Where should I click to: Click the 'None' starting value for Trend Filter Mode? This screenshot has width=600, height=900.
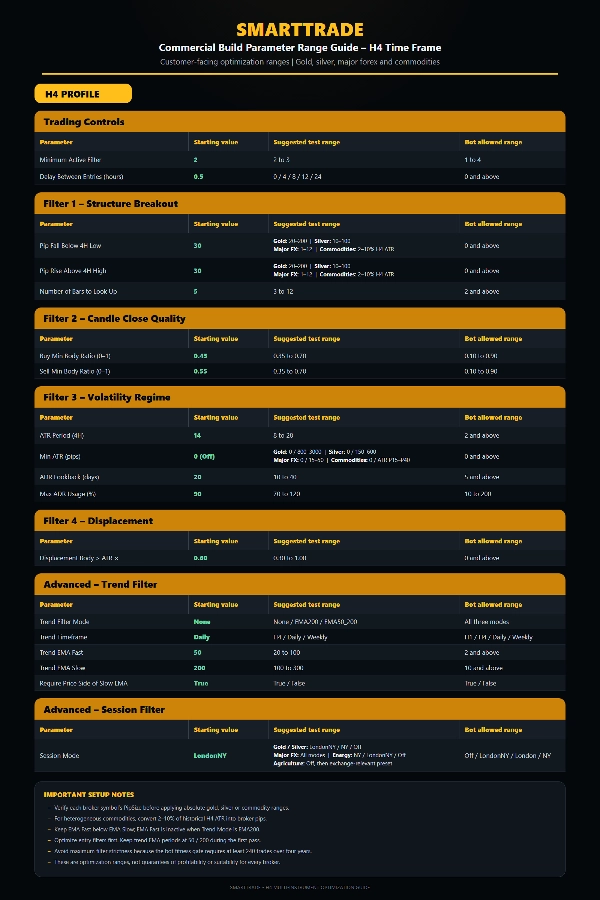(202, 622)
